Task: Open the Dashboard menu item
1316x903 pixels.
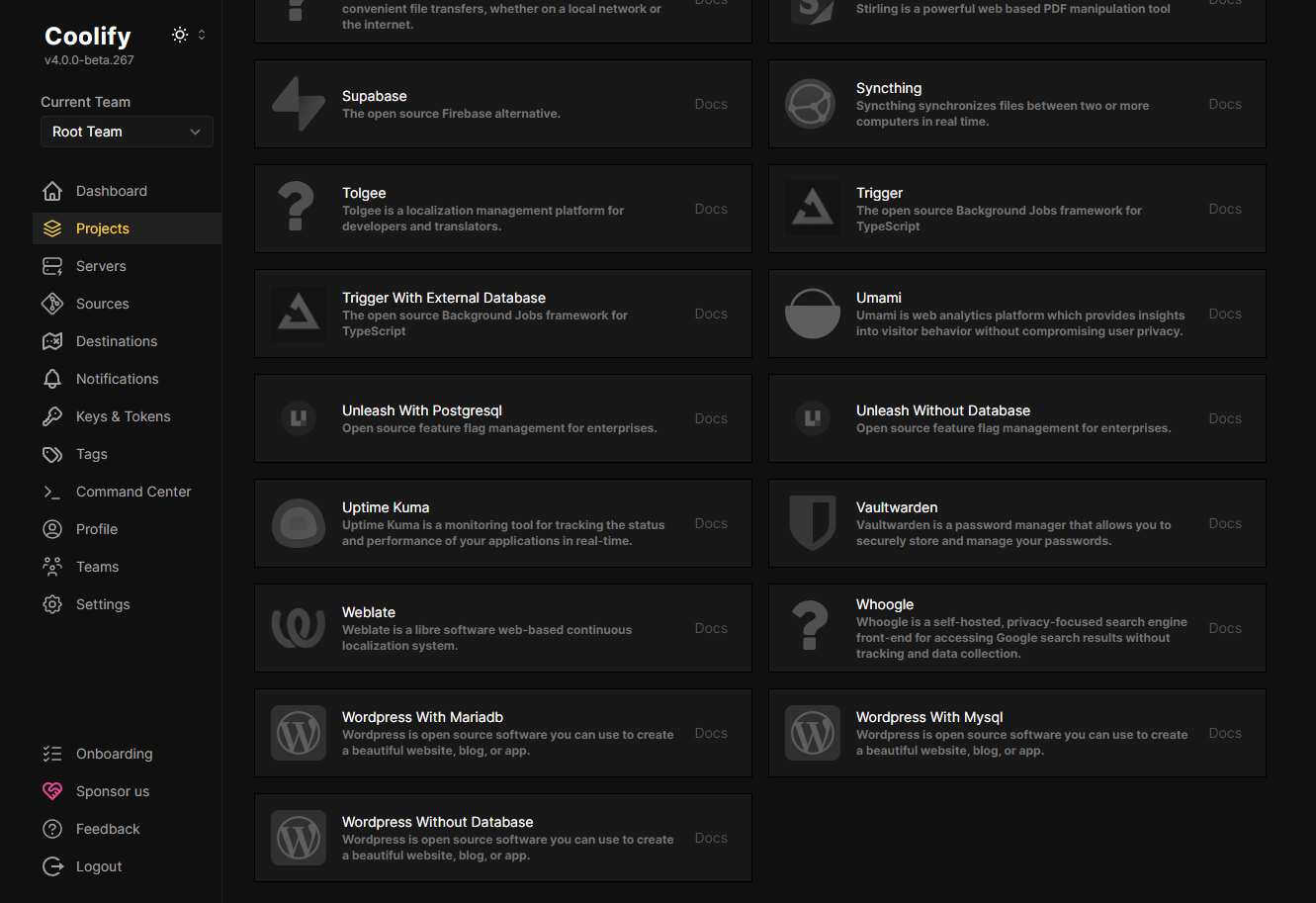Action: coord(127,191)
